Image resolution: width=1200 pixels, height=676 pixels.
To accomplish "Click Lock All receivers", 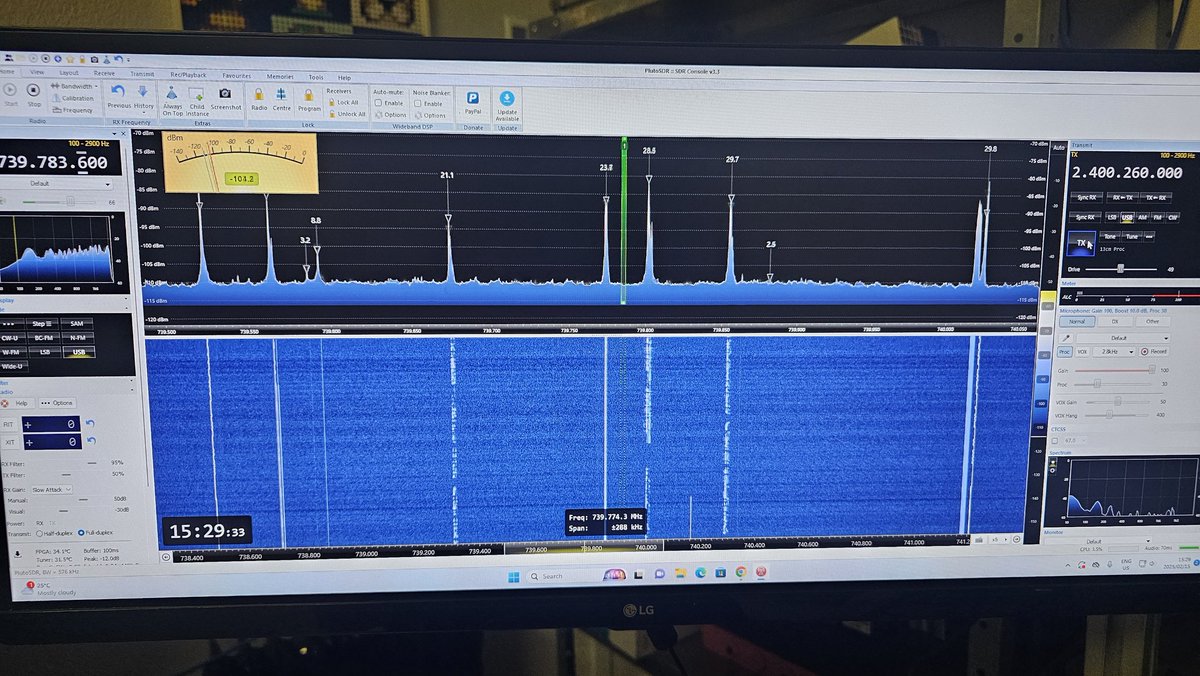I will (343, 103).
